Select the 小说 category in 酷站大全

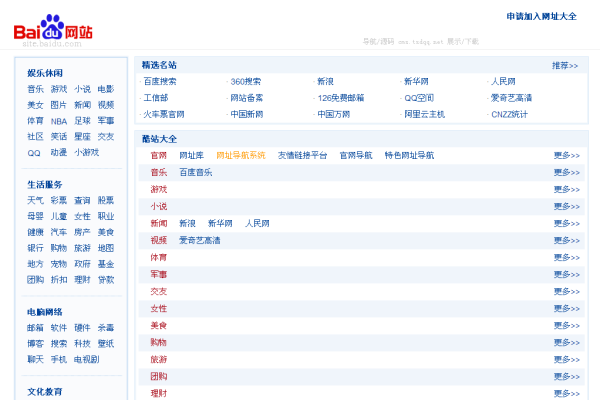click(x=159, y=207)
